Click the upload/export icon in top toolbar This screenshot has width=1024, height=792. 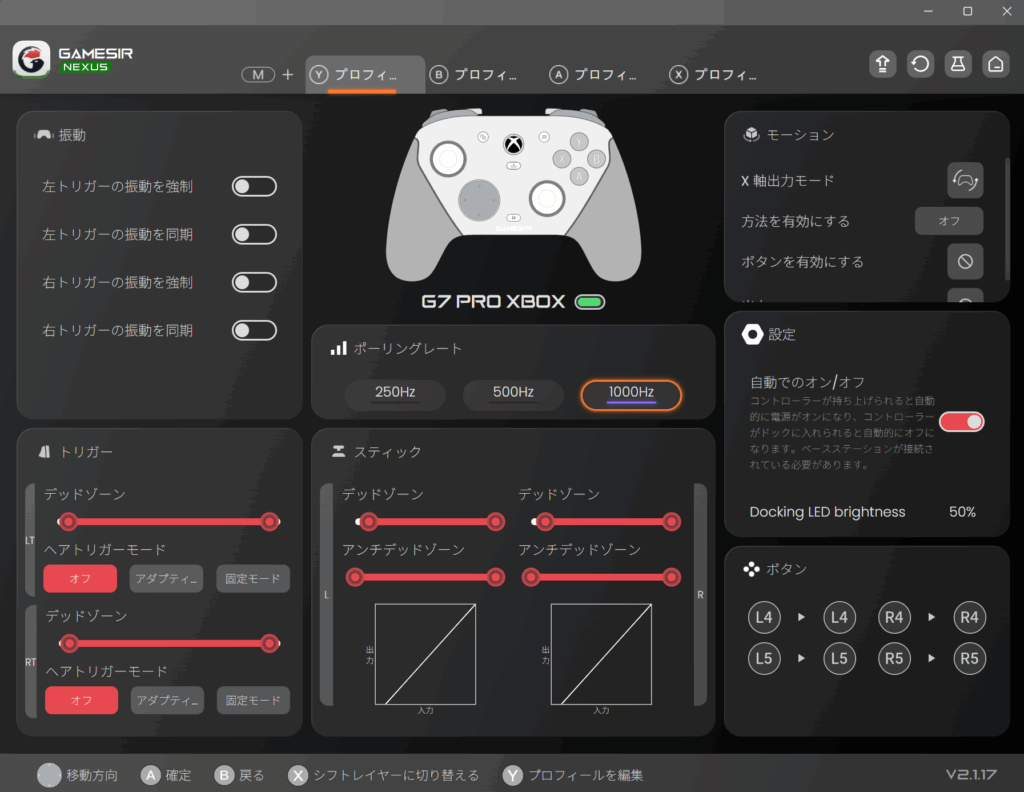click(x=883, y=64)
